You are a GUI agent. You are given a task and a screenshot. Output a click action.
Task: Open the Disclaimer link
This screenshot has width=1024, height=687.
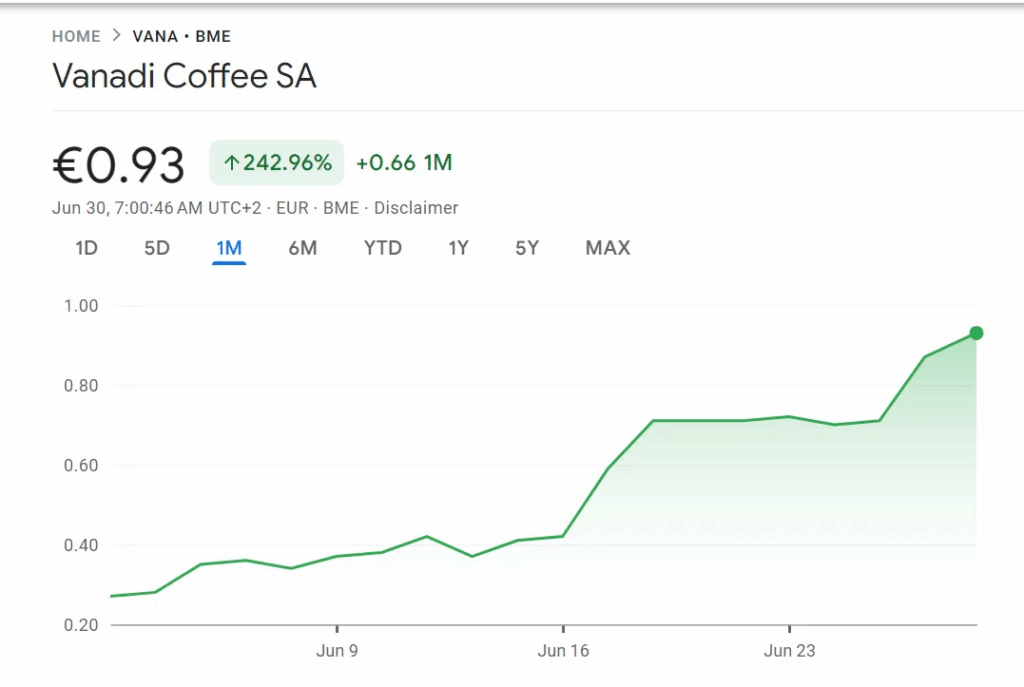pos(416,208)
